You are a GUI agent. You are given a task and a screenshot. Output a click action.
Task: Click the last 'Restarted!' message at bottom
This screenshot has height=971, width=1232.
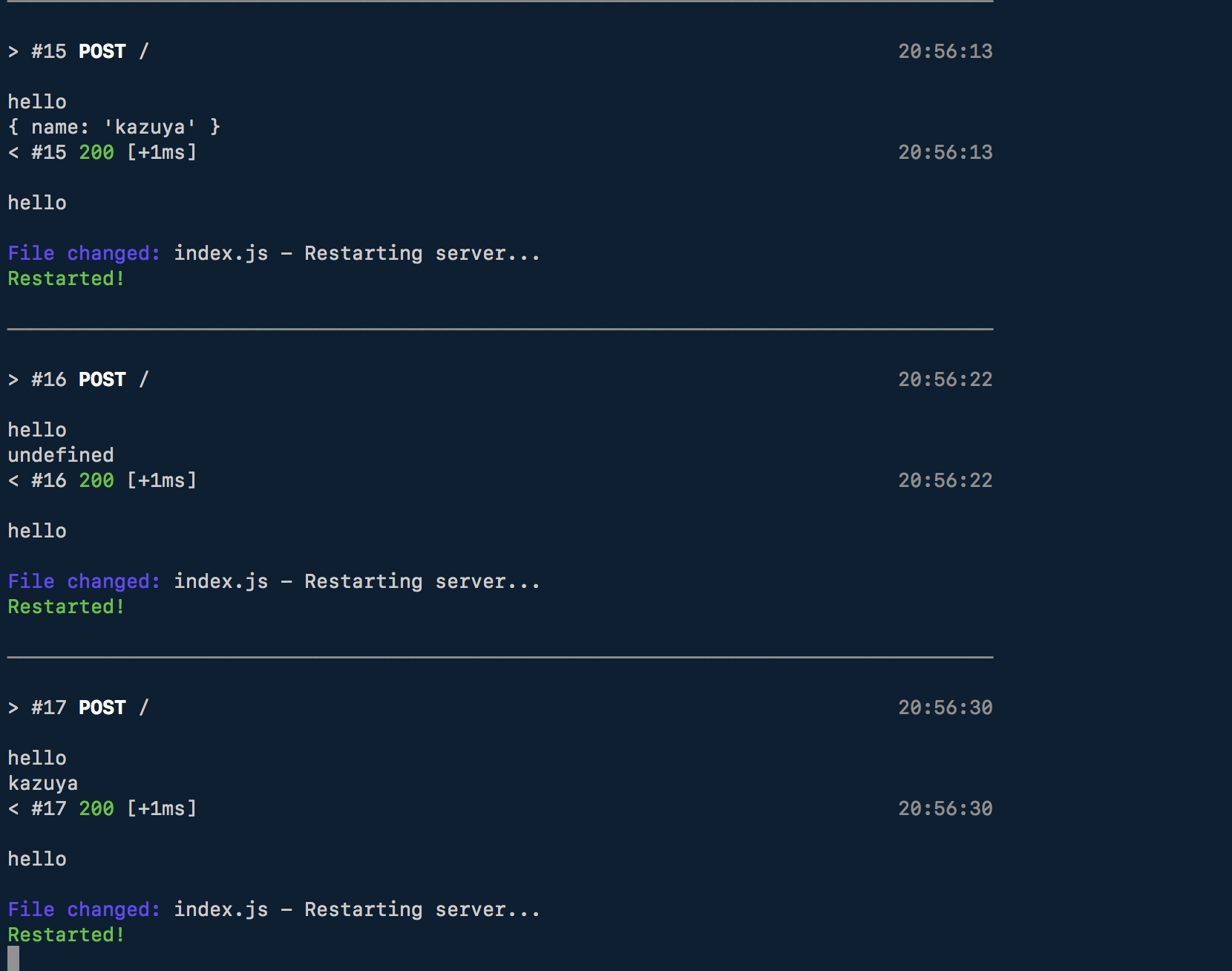point(66,935)
